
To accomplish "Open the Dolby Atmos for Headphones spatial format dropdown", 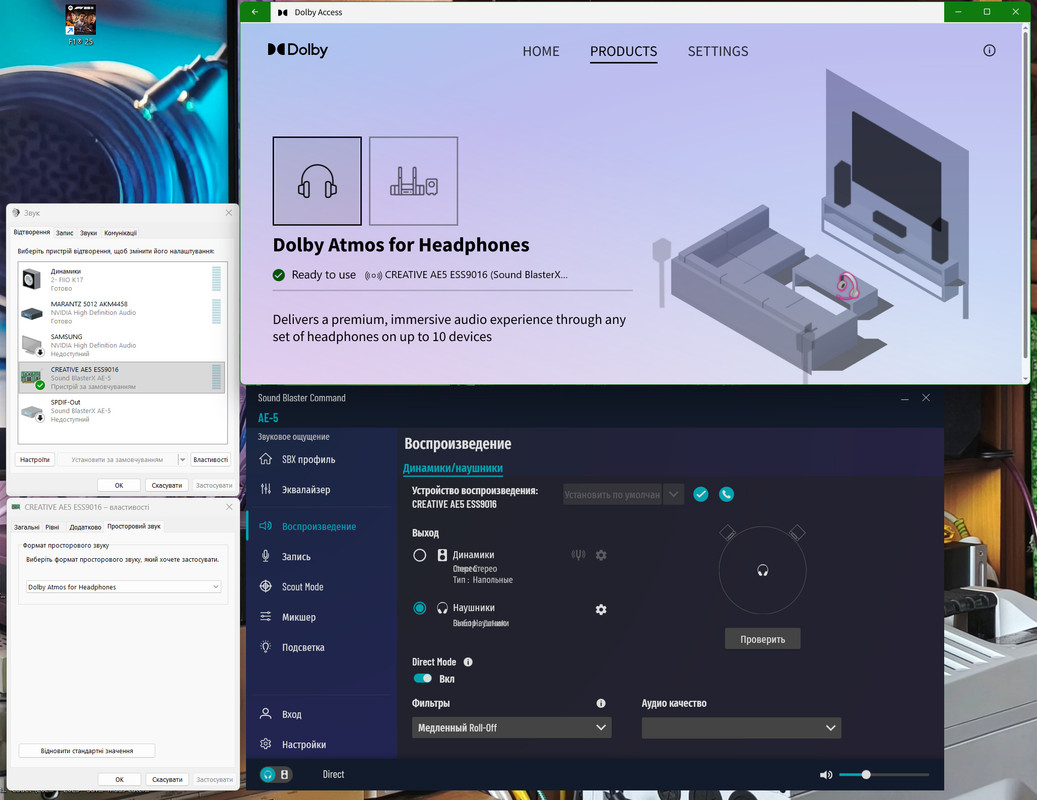I will pos(123,586).
